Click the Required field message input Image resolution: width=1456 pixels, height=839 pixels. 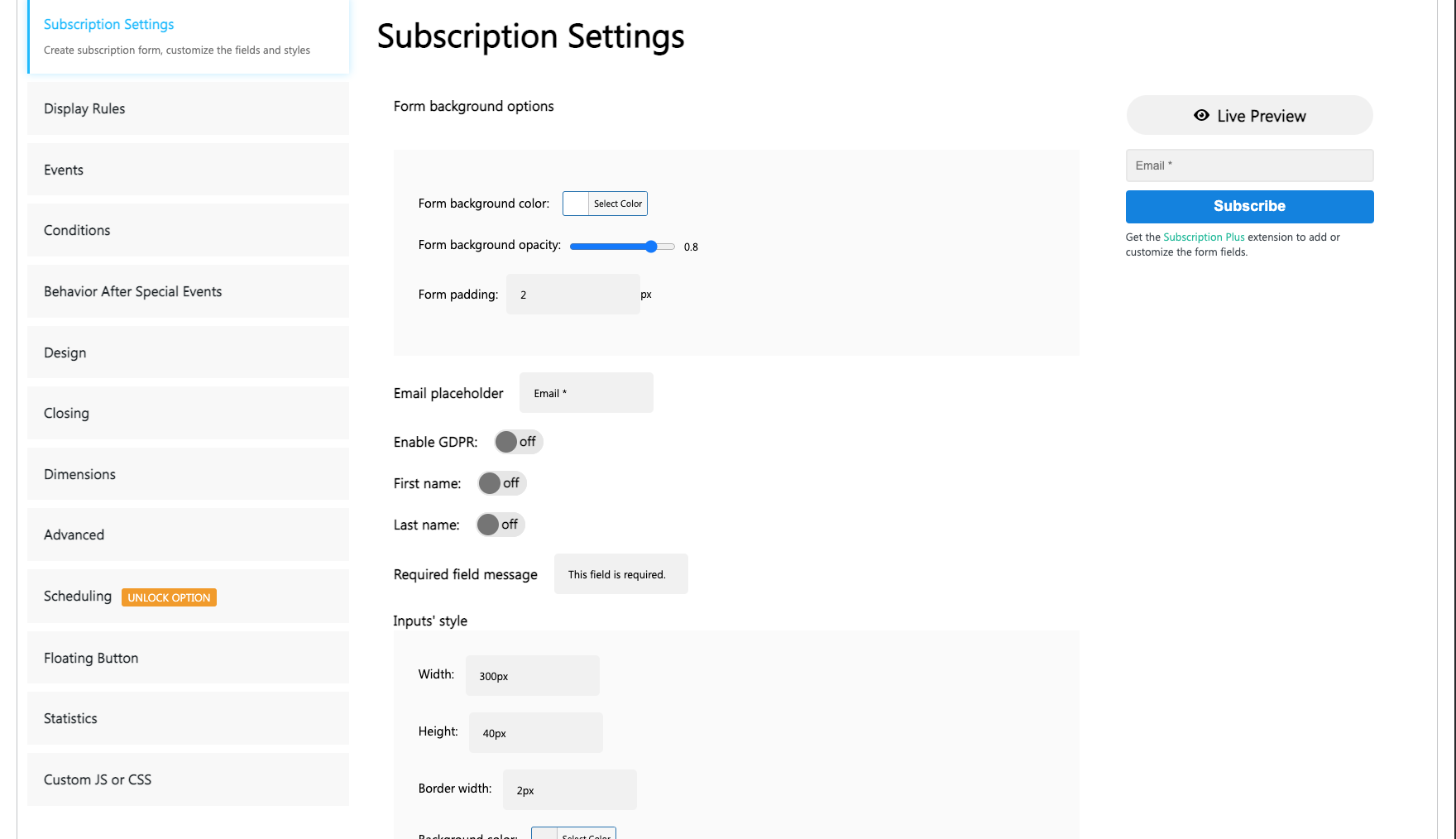pos(620,574)
